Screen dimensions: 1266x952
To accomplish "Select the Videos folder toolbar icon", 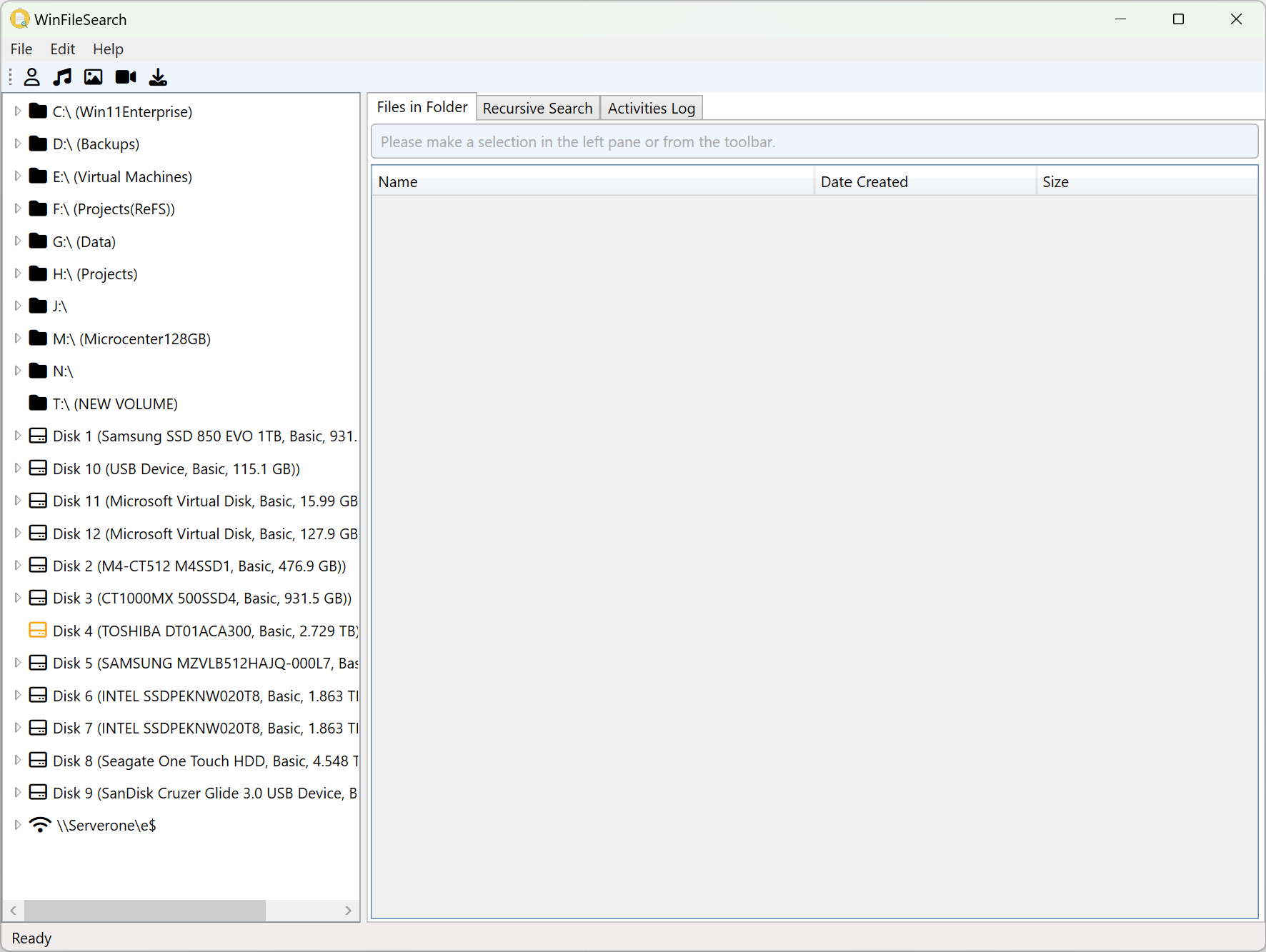I will 126,77.
